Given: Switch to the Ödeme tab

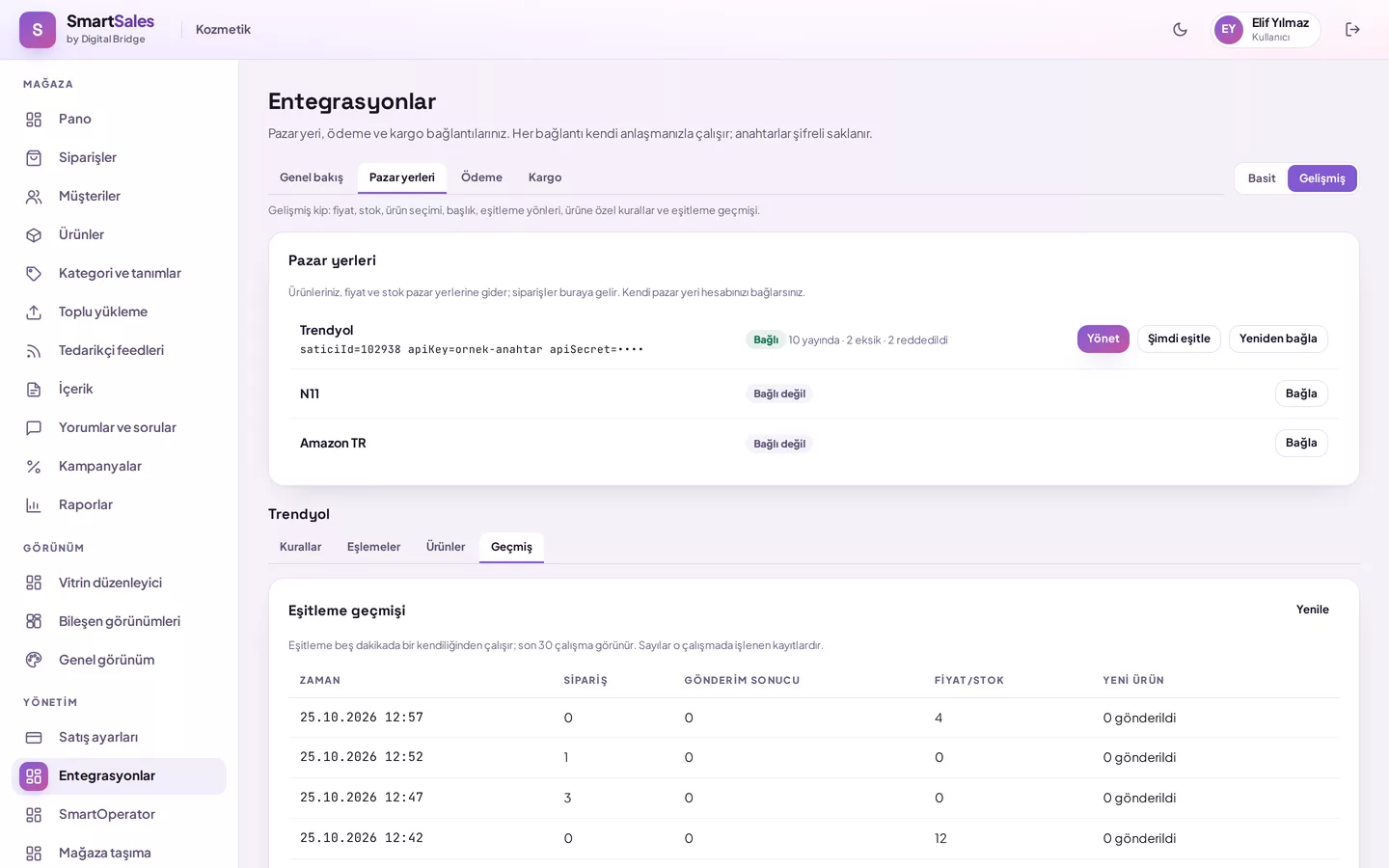Looking at the screenshot, I should point(481,177).
